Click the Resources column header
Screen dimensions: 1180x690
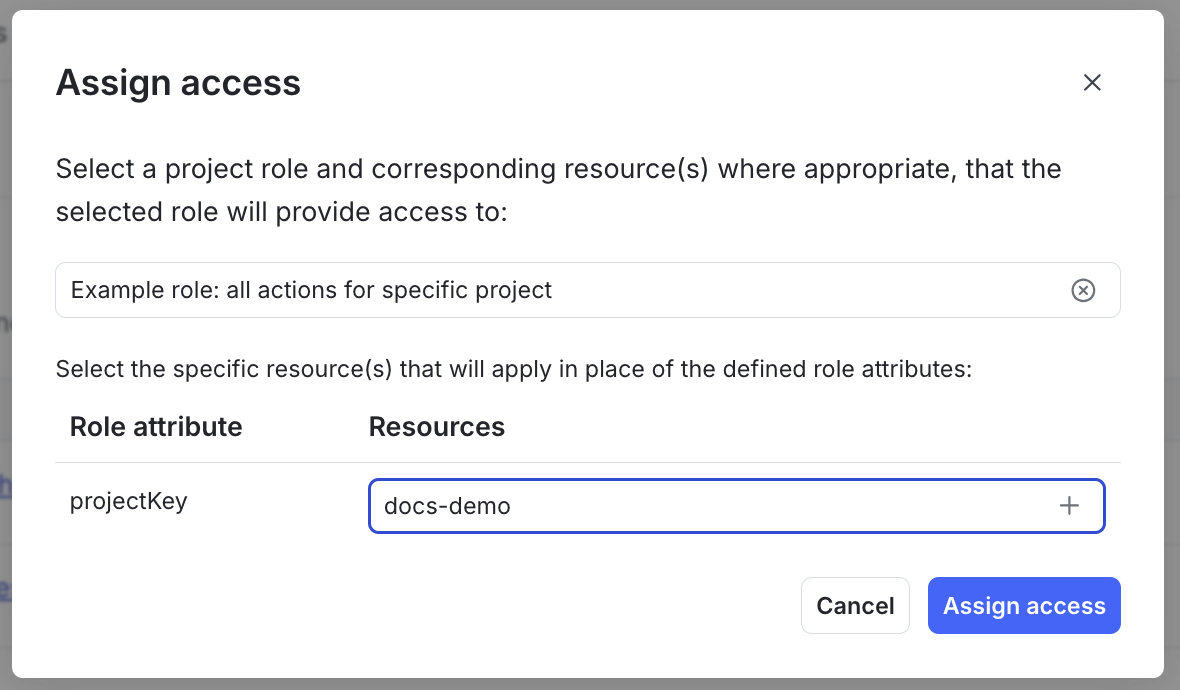437,427
